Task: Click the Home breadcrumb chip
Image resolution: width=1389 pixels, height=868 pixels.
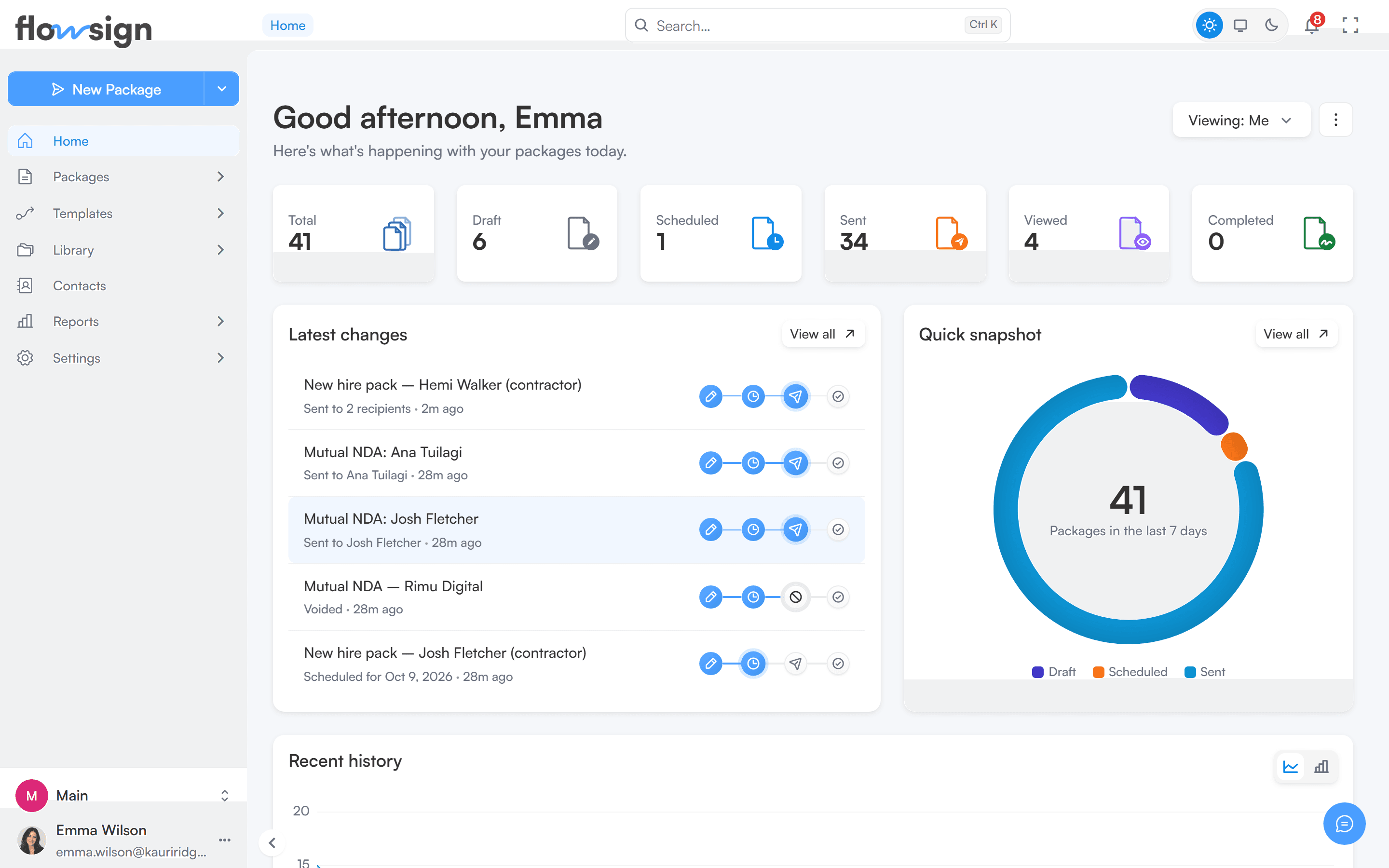Action: pyautogui.click(x=287, y=25)
